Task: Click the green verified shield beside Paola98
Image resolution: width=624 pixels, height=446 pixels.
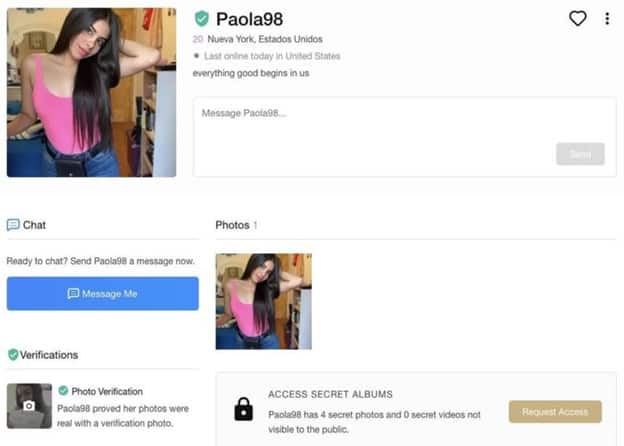Action: 201,19
